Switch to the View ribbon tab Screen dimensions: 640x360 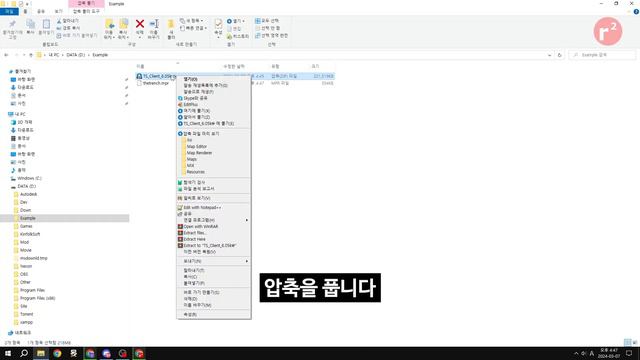59,11
